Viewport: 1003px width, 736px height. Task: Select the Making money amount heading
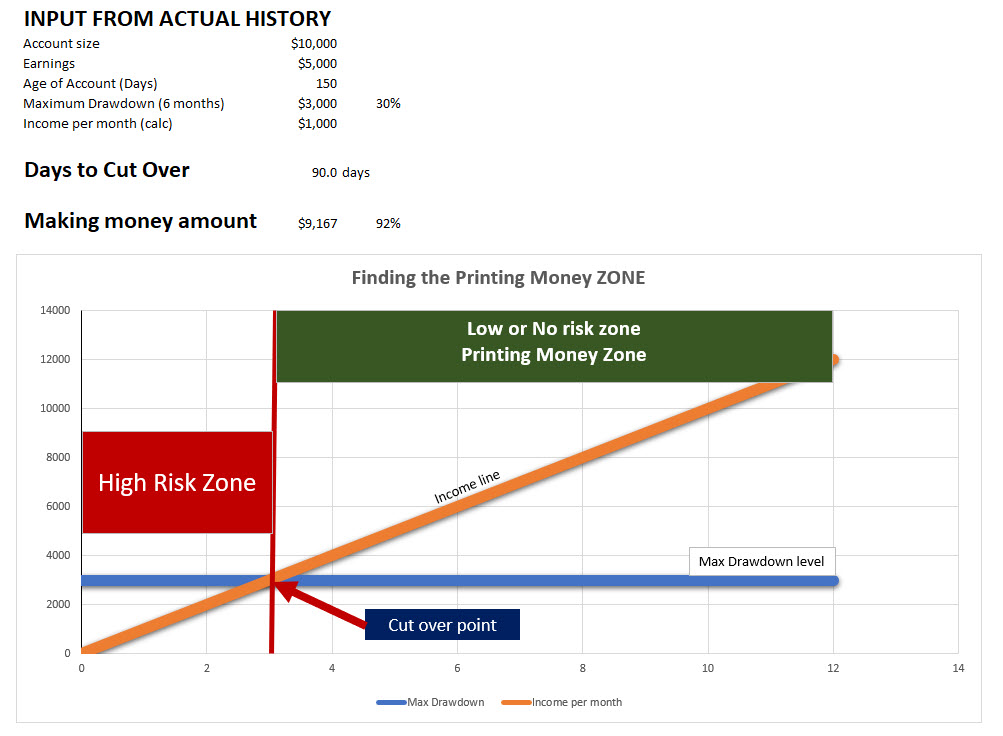[140, 221]
